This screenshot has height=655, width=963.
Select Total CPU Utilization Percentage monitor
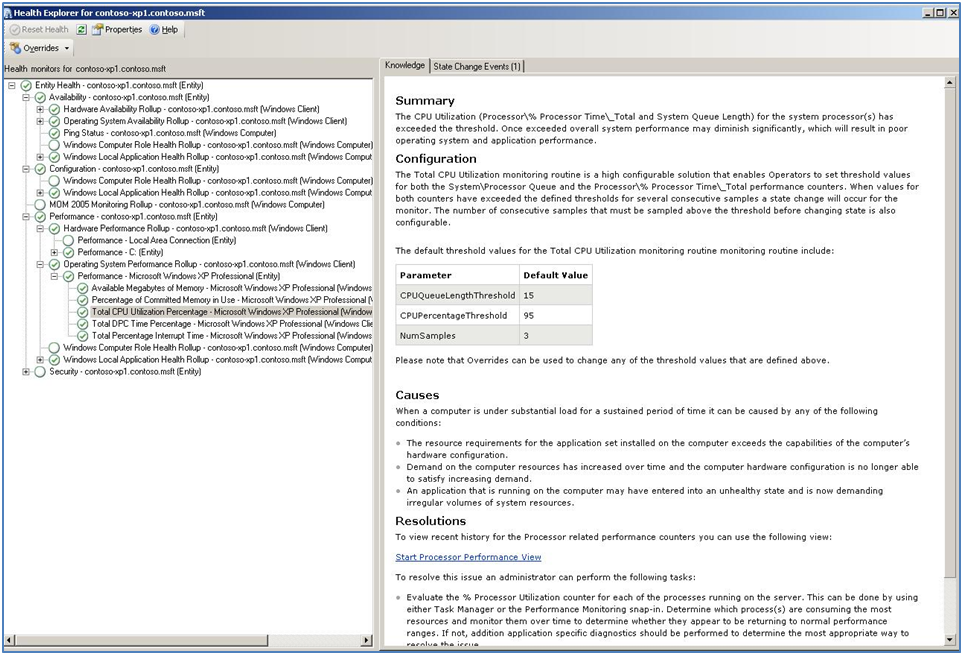click(x=232, y=312)
